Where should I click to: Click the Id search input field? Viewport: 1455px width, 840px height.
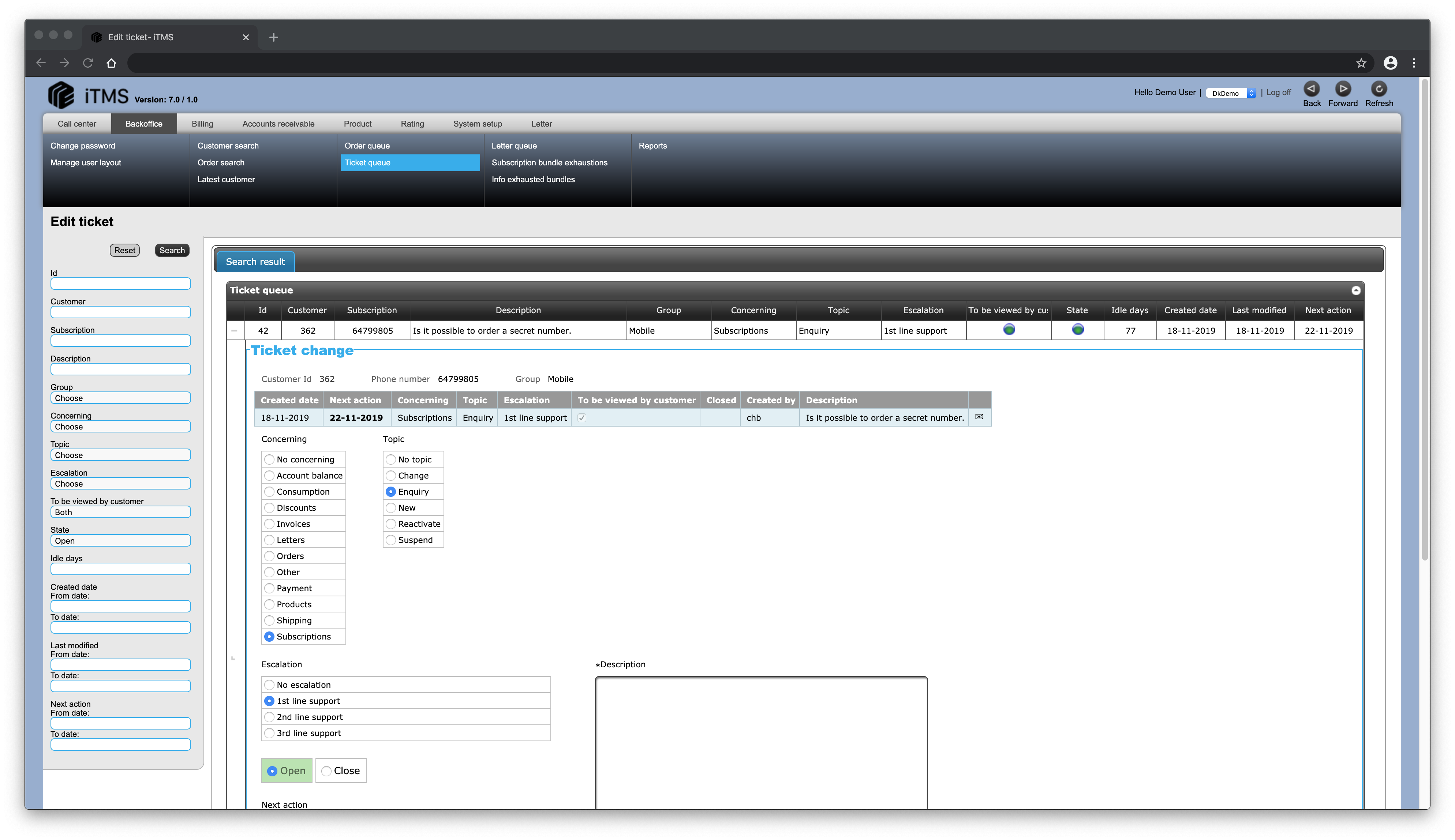120,284
